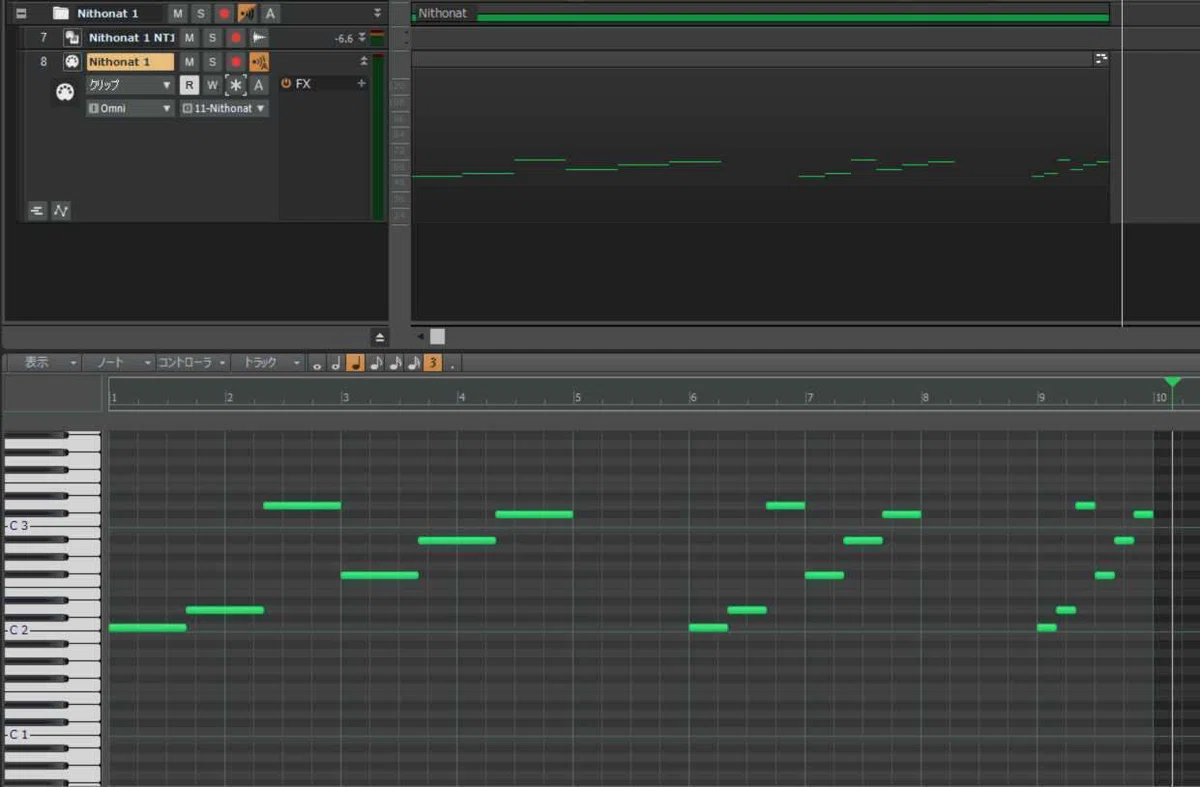Toggle dotted note modifier
1200x787 pixels.
(453, 363)
